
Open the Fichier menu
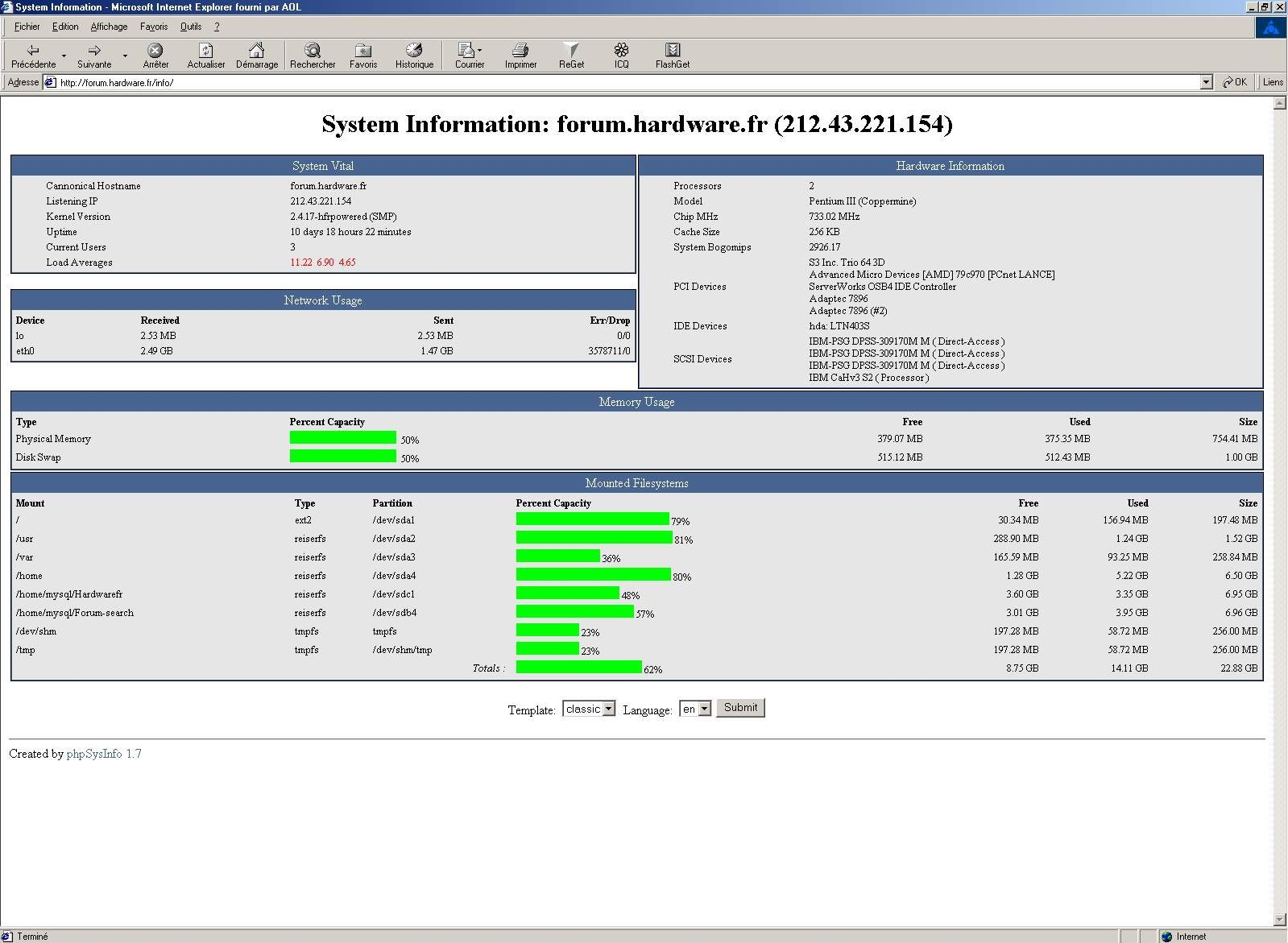(x=27, y=27)
